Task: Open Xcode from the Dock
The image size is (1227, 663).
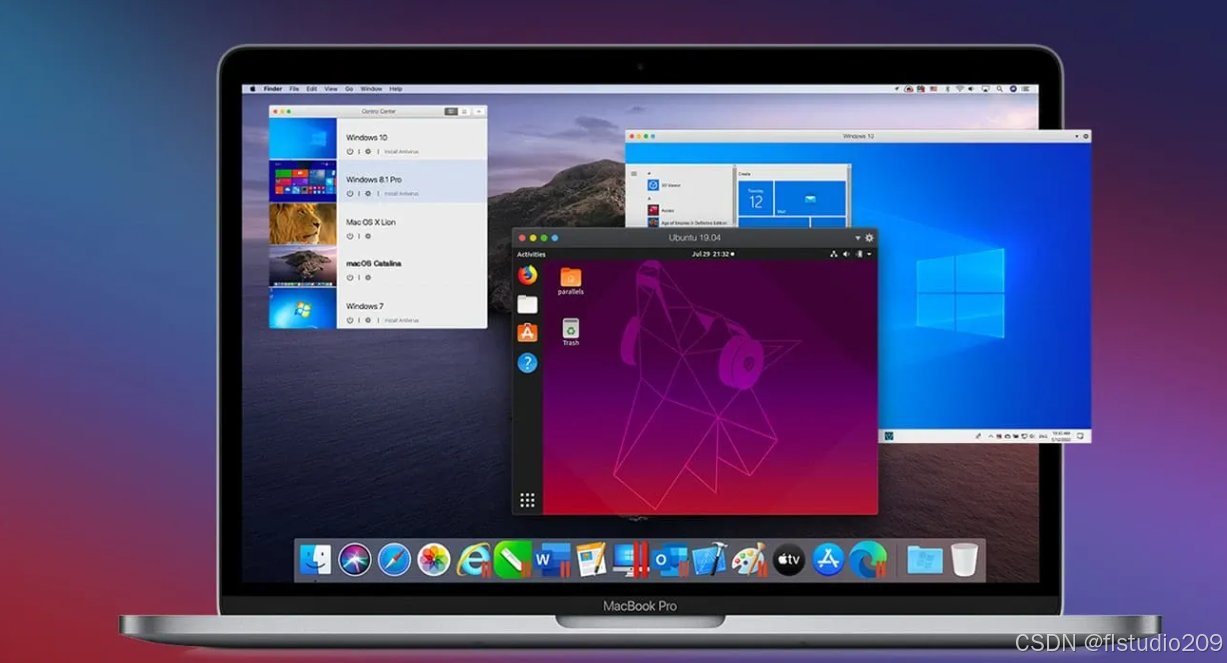Action: pos(709,560)
